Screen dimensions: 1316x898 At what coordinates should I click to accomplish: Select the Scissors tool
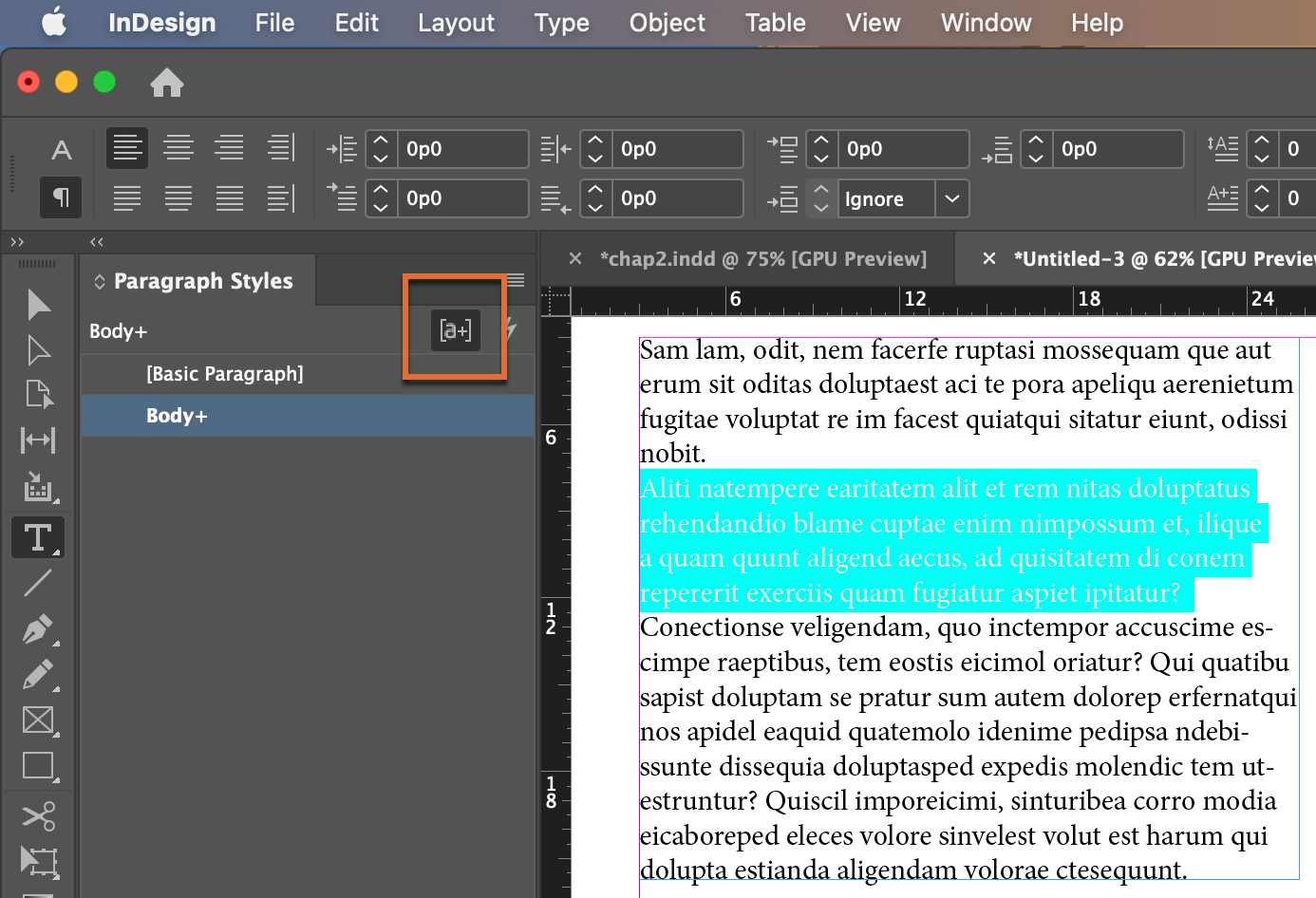37,815
